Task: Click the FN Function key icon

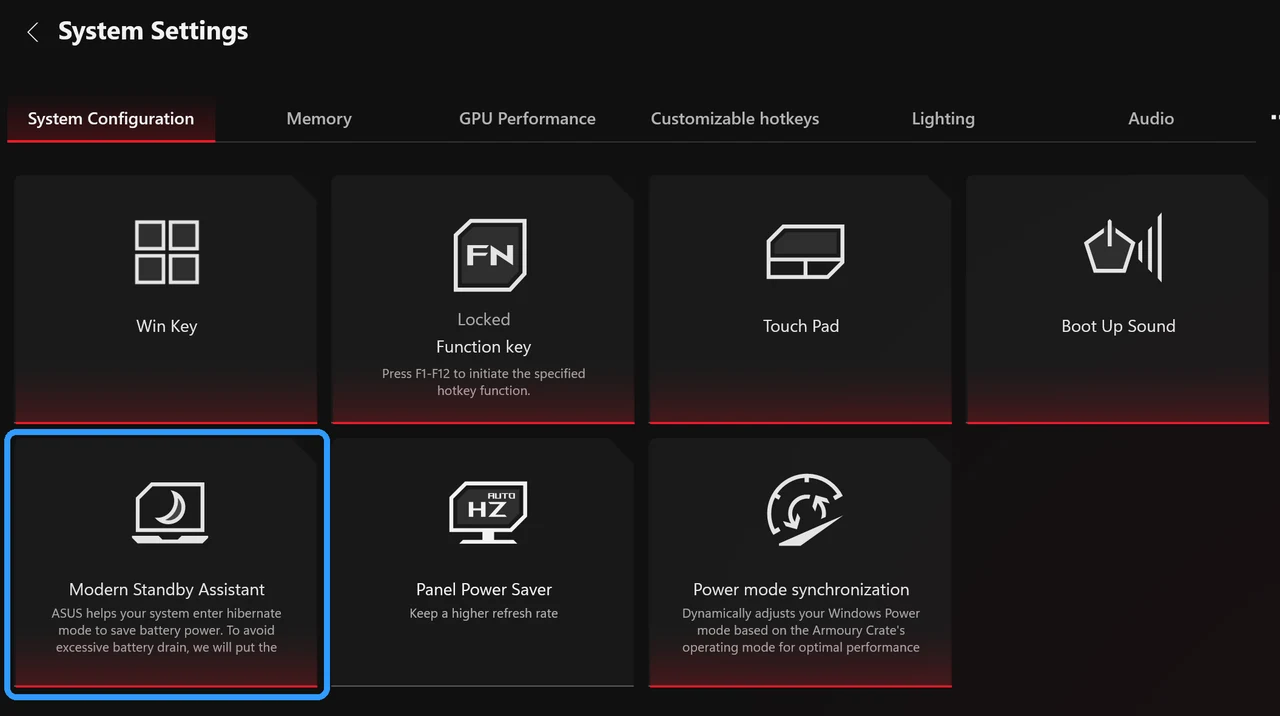Action: [x=489, y=255]
